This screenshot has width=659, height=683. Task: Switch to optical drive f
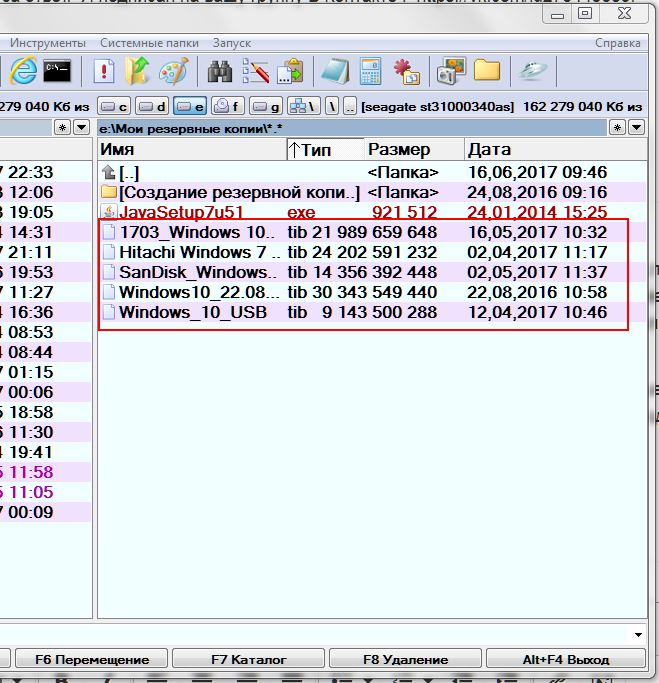coord(228,106)
